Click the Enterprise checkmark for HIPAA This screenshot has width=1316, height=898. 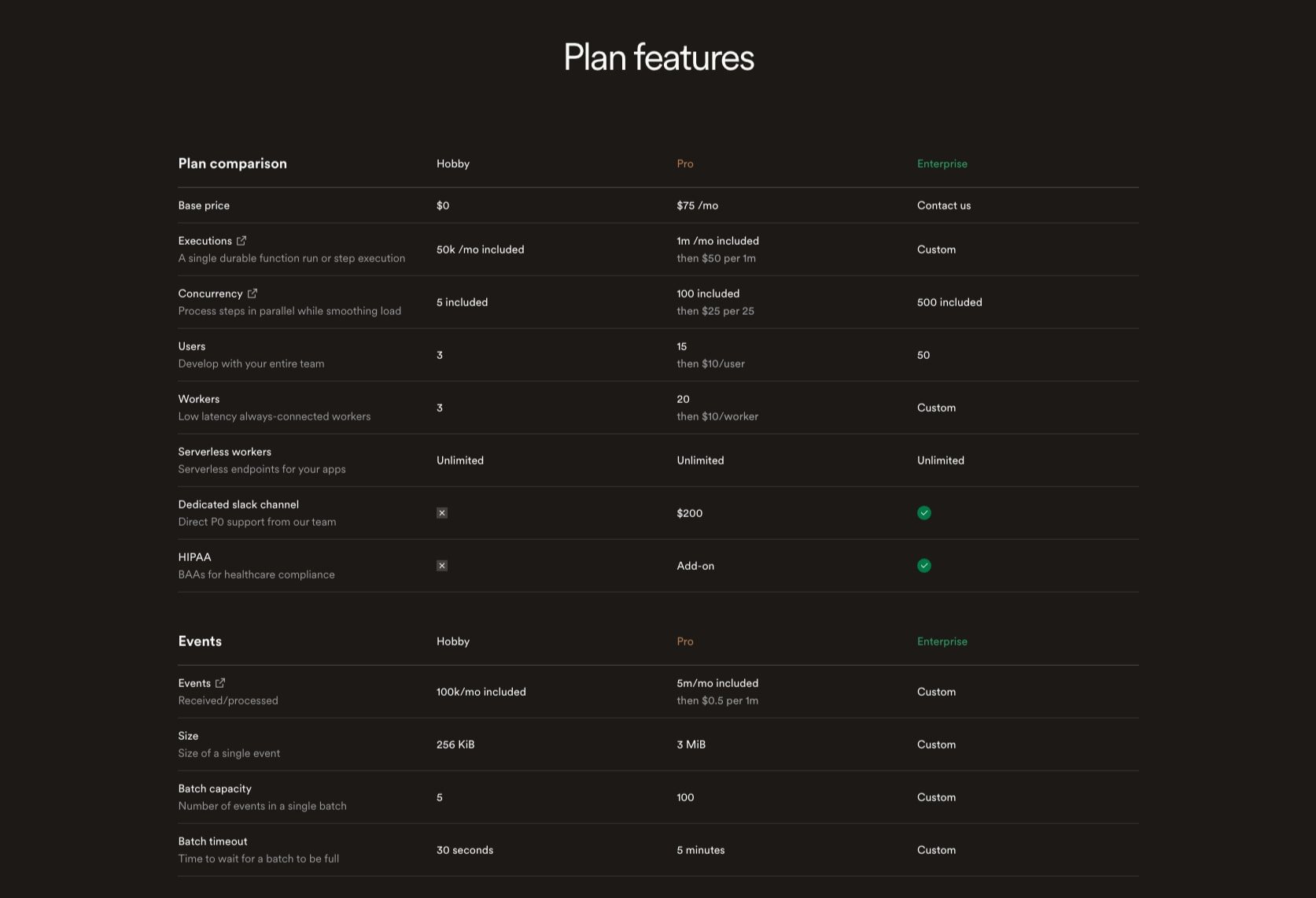click(924, 566)
